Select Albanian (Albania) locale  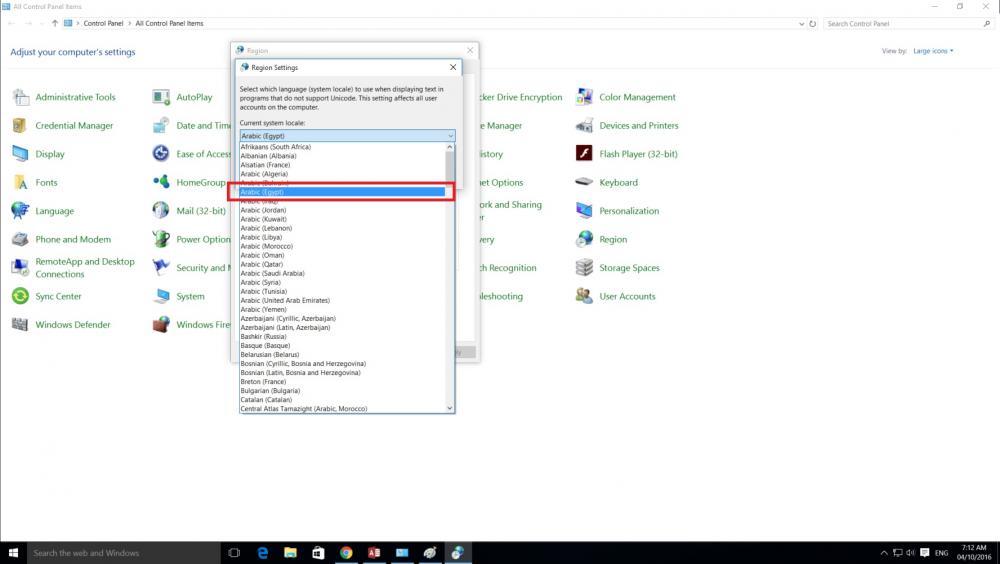[x=342, y=156]
